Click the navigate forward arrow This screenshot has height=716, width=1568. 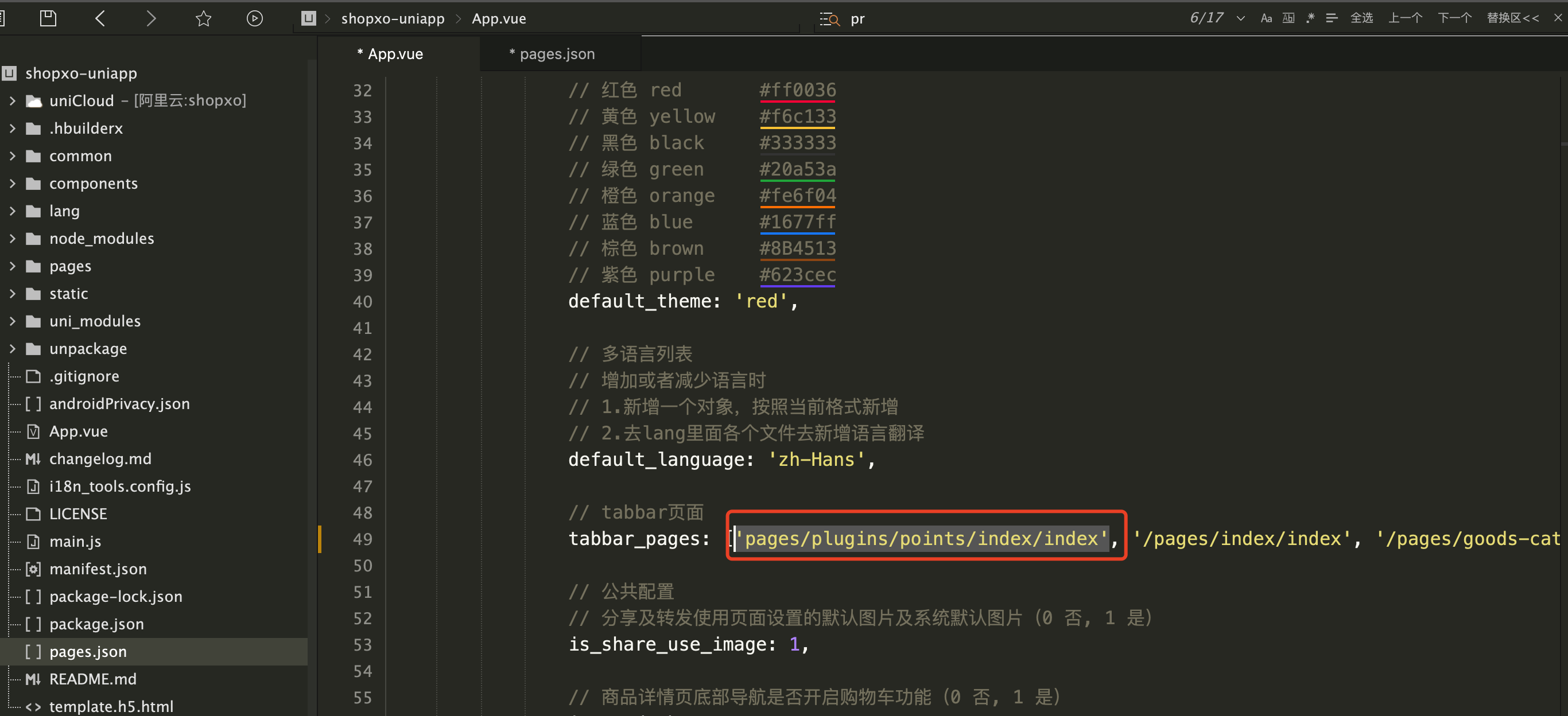click(x=151, y=18)
